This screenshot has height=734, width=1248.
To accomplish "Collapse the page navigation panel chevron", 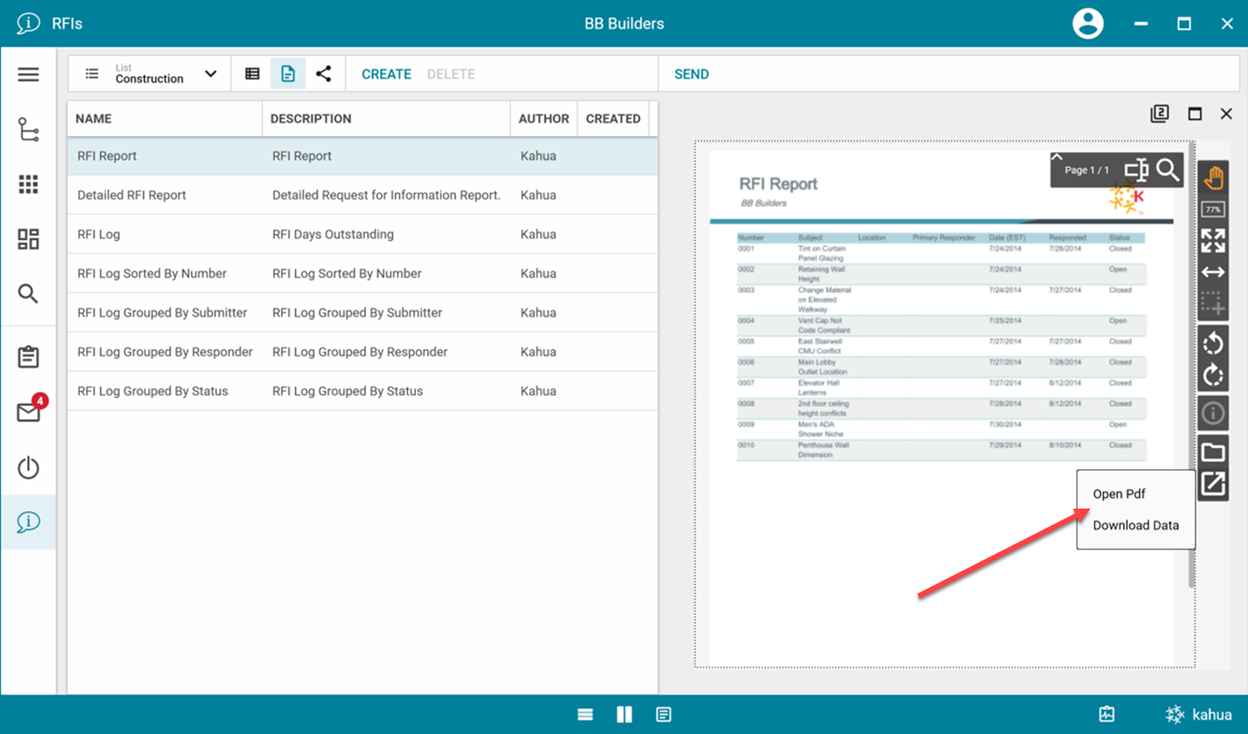I will click(x=1057, y=158).
